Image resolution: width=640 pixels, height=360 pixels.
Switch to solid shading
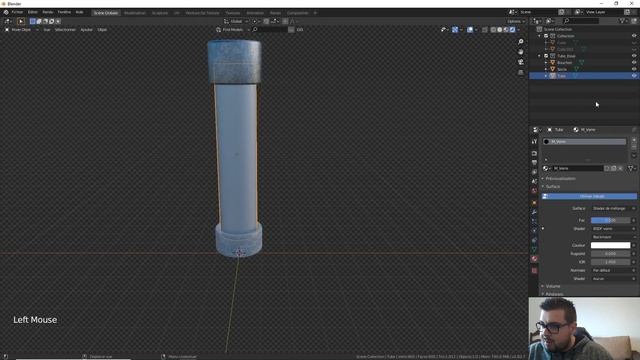point(500,30)
